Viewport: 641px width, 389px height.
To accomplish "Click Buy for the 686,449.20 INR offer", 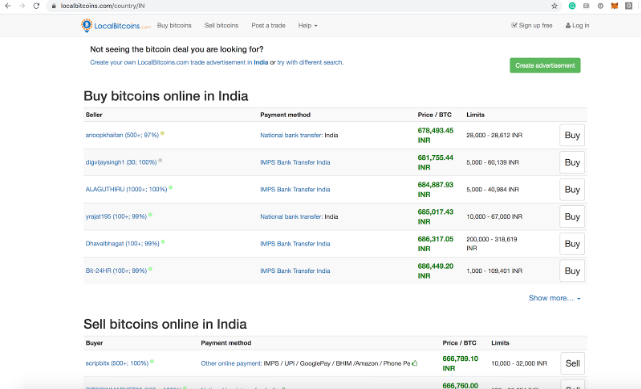I will pos(572,271).
